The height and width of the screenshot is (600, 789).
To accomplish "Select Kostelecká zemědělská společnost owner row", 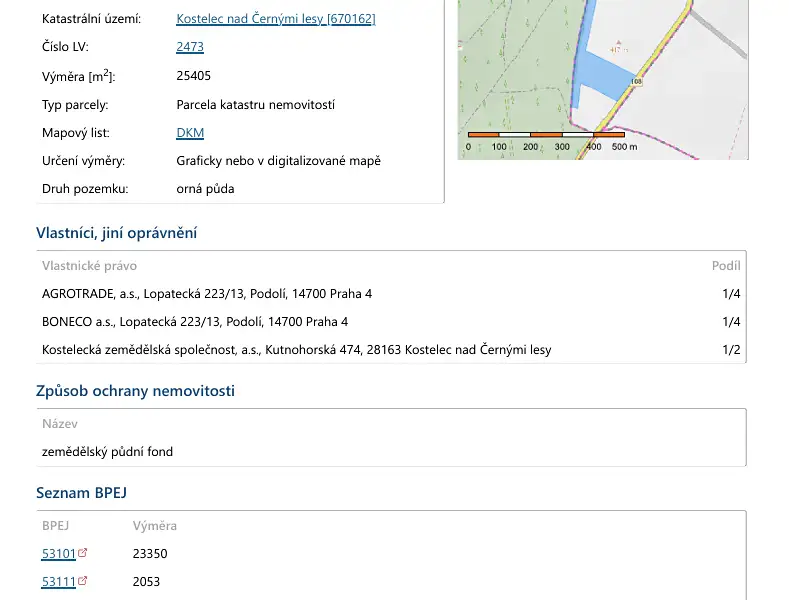I will point(391,350).
